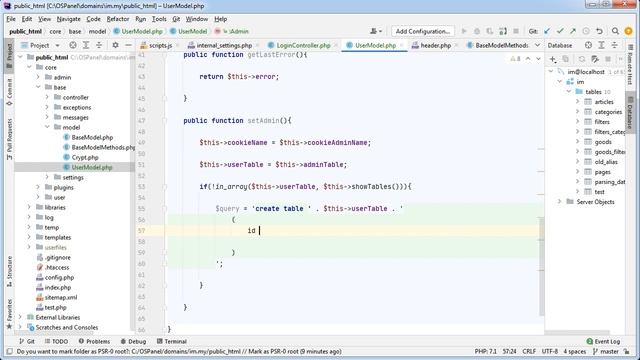
Task: Open Commit tool window sidebar
Action: 9,92
